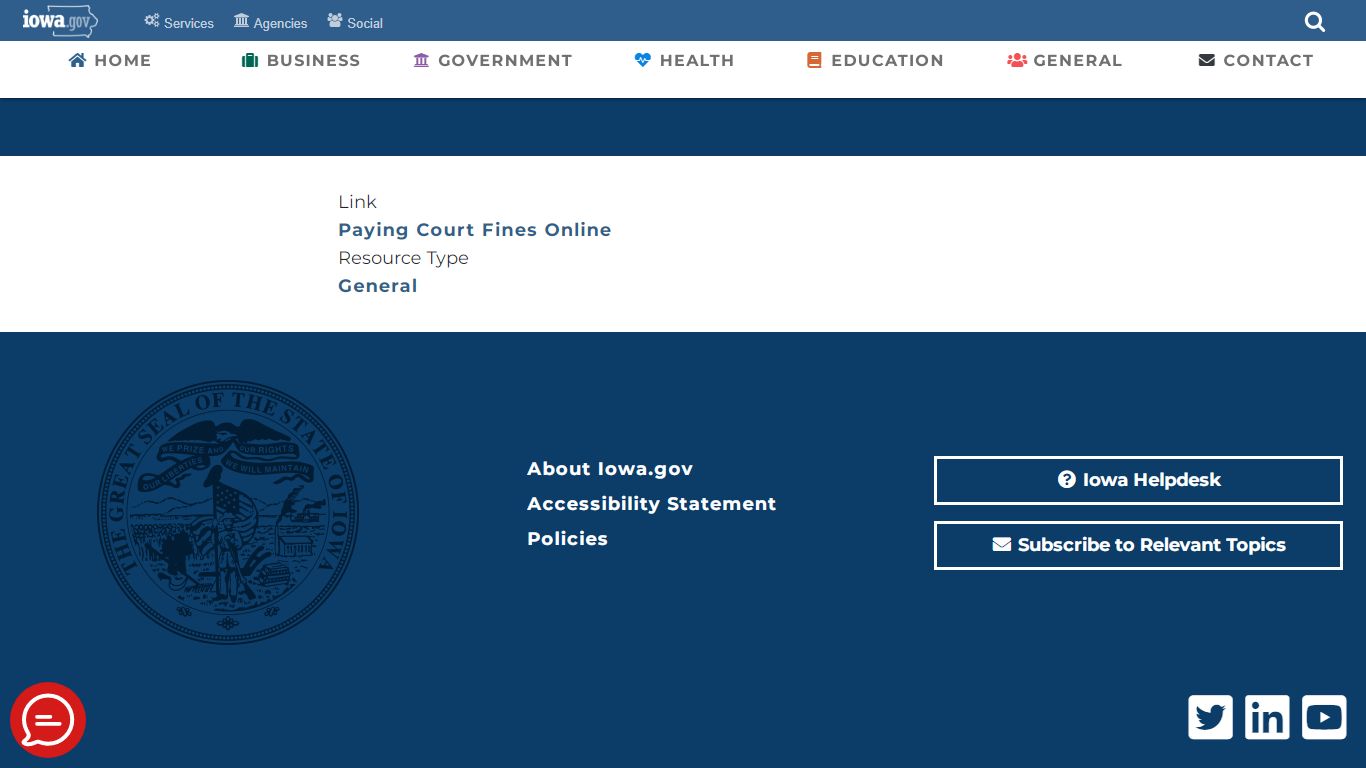Open the LinkedIn social icon

click(1267, 717)
